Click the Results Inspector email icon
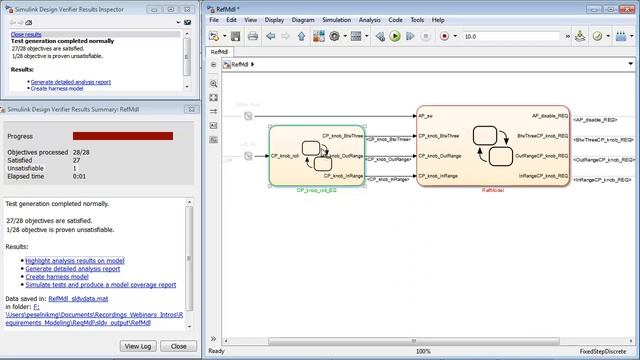Viewport: 640px width, 360px height. click(187, 22)
